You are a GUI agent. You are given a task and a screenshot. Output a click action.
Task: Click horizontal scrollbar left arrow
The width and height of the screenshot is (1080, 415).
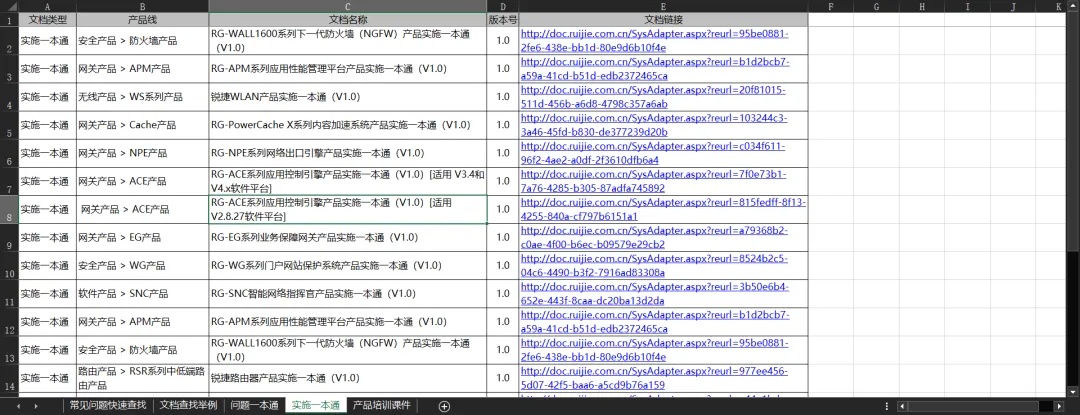pos(901,406)
